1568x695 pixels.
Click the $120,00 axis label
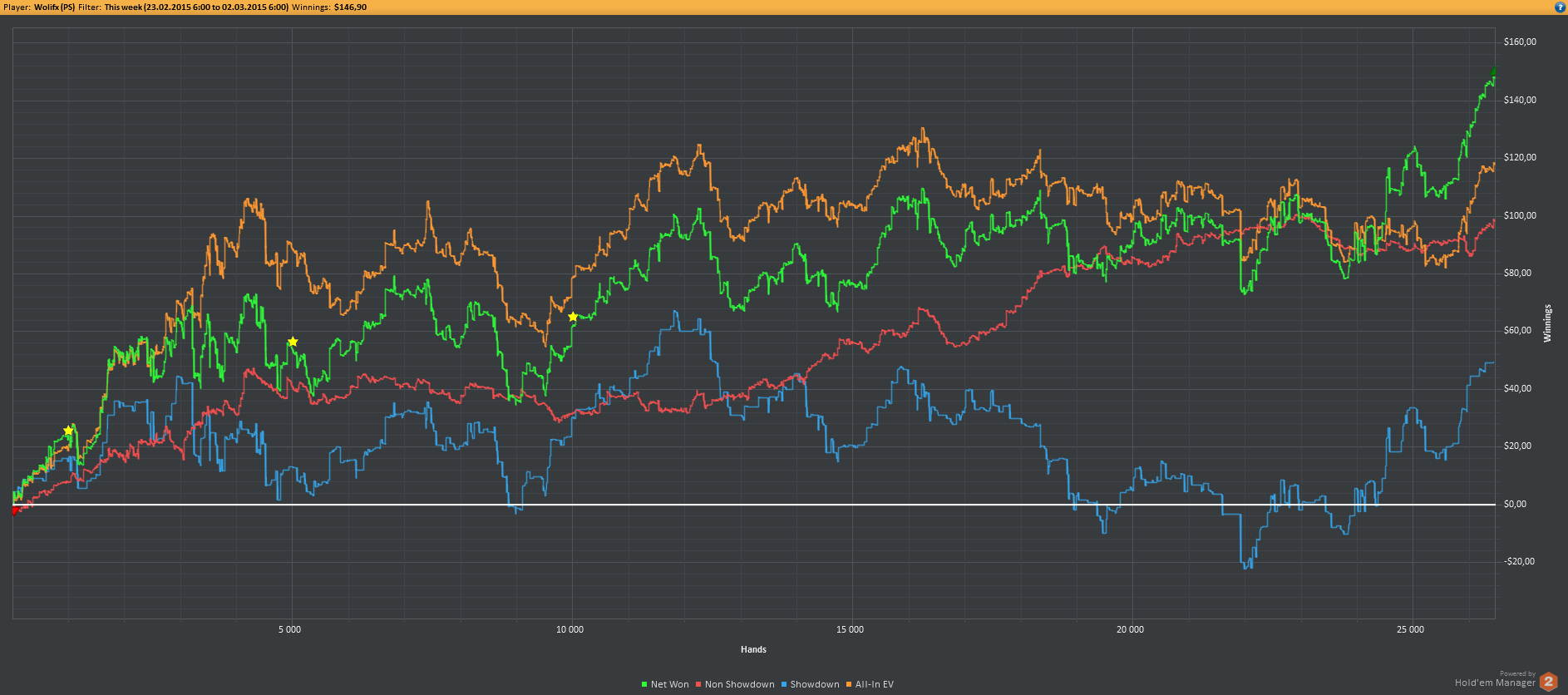coord(1520,157)
